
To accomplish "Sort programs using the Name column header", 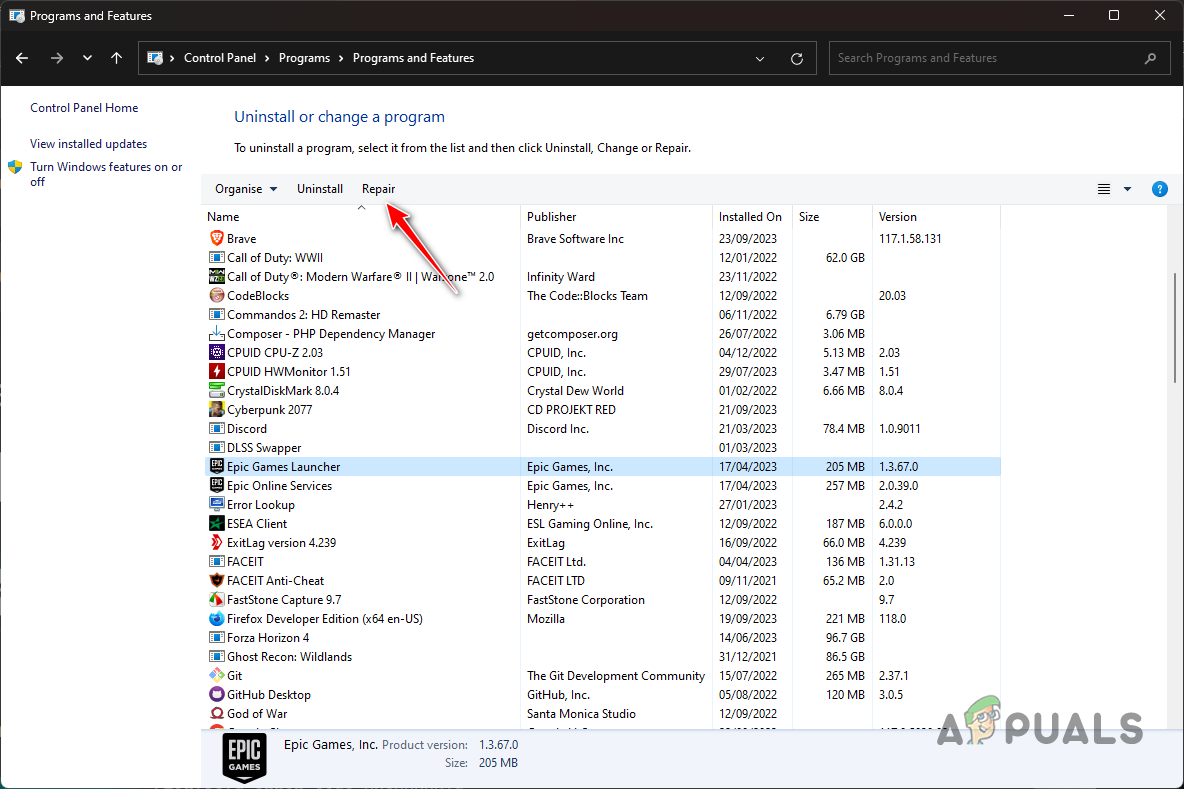I will pyautogui.click(x=223, y=216).
